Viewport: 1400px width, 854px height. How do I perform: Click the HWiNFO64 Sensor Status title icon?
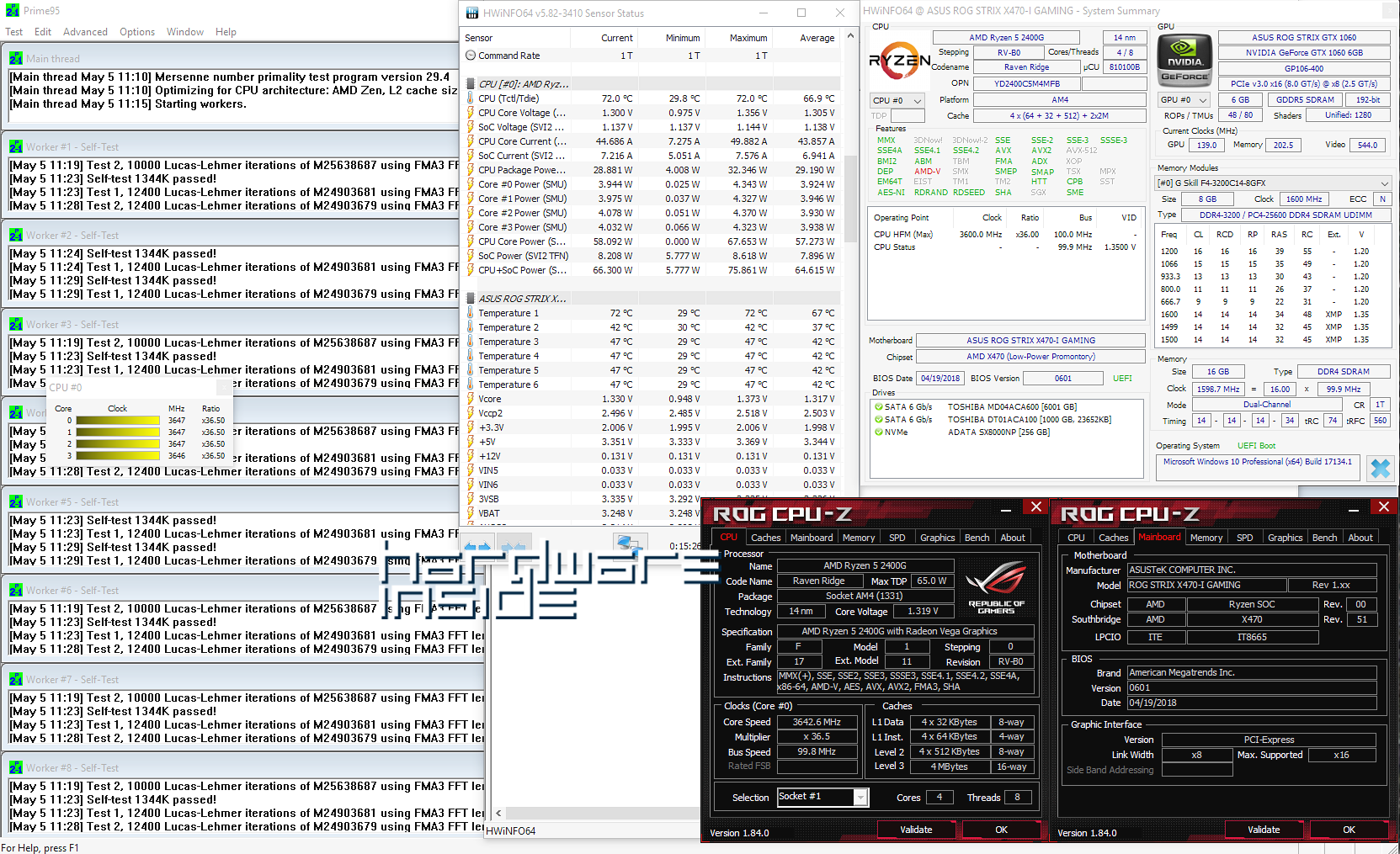tap(472, 13)
